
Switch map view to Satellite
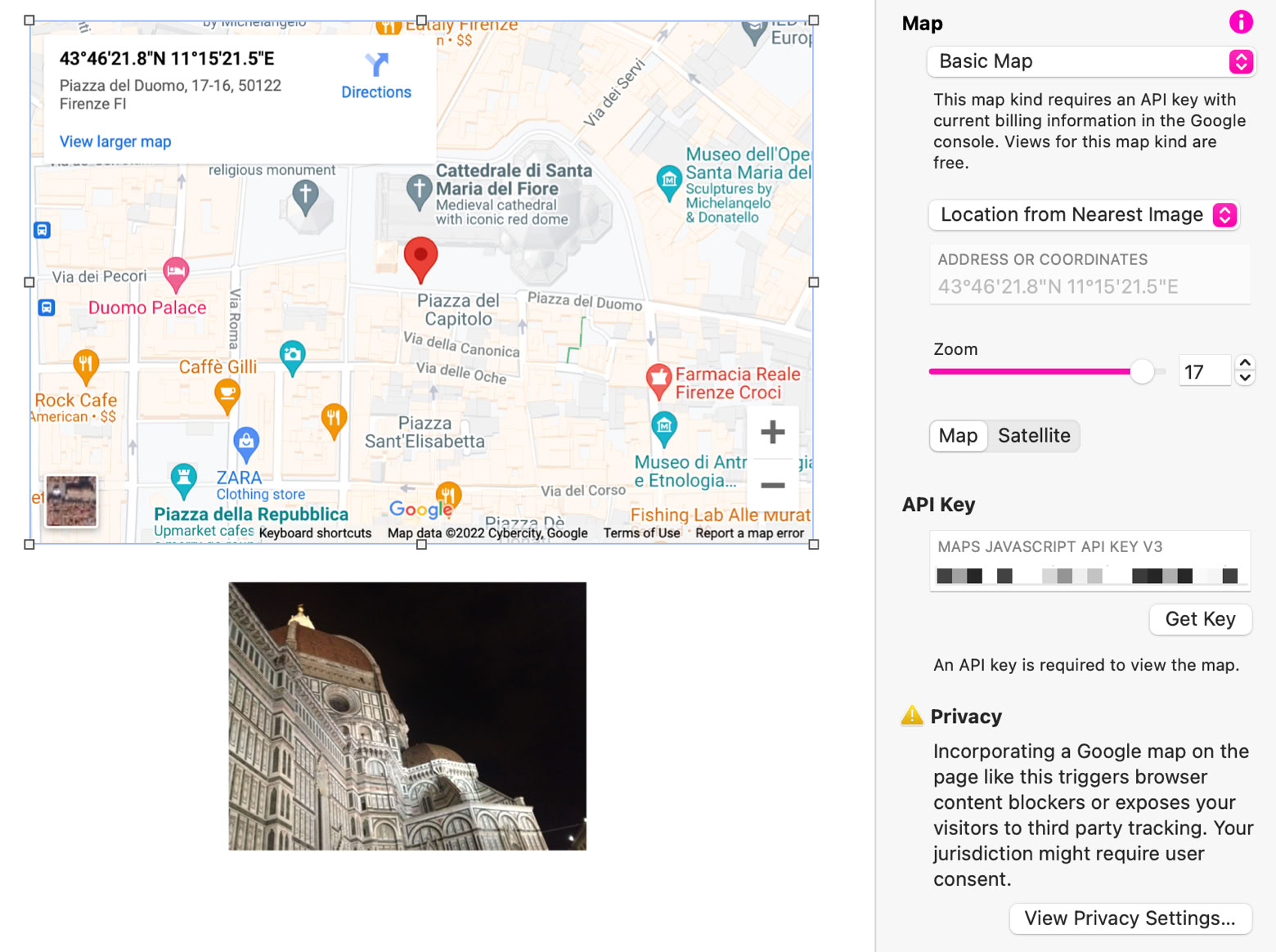pos(1033,436)
